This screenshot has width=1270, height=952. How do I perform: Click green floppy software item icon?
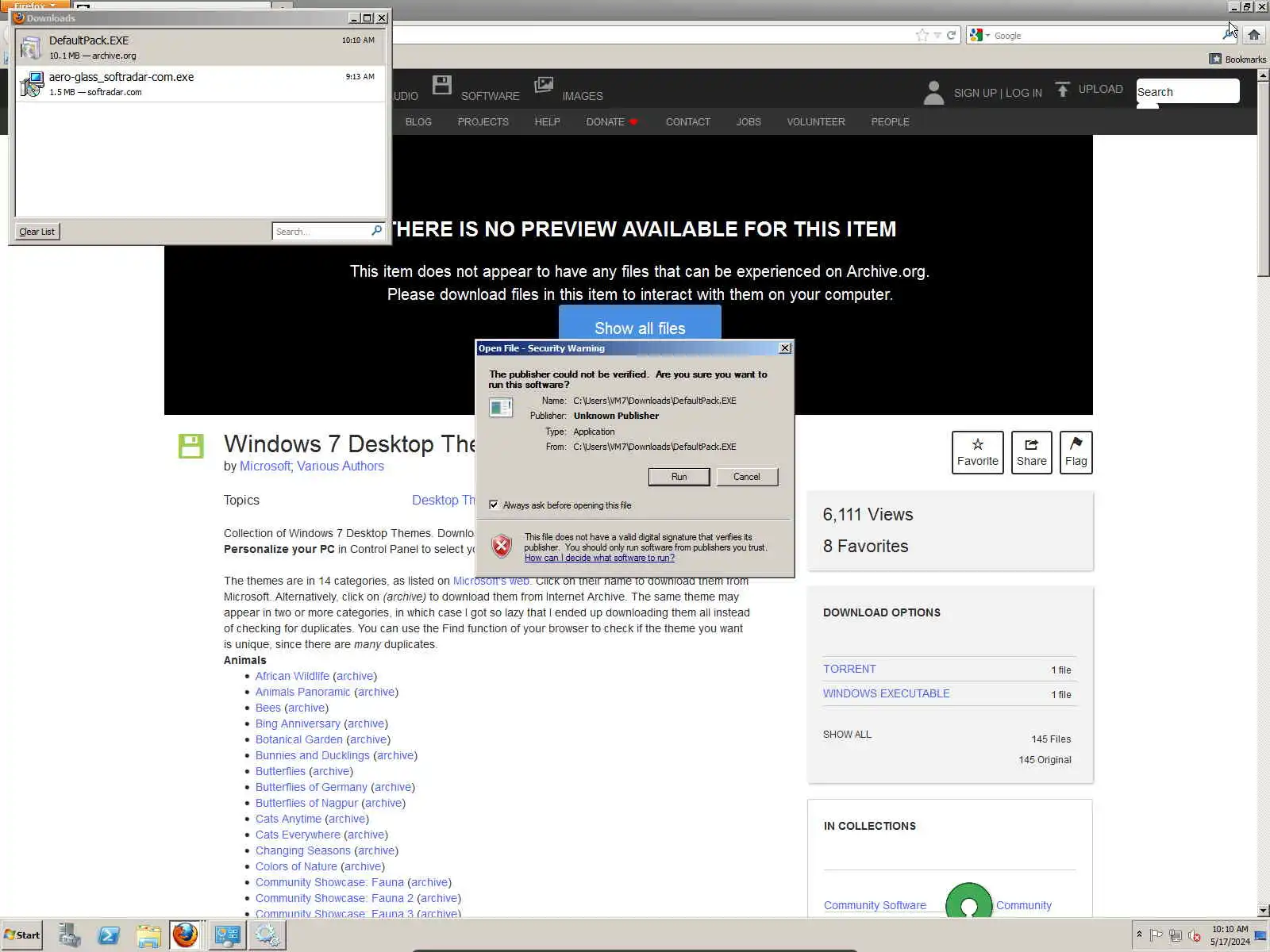coord(190,446)
